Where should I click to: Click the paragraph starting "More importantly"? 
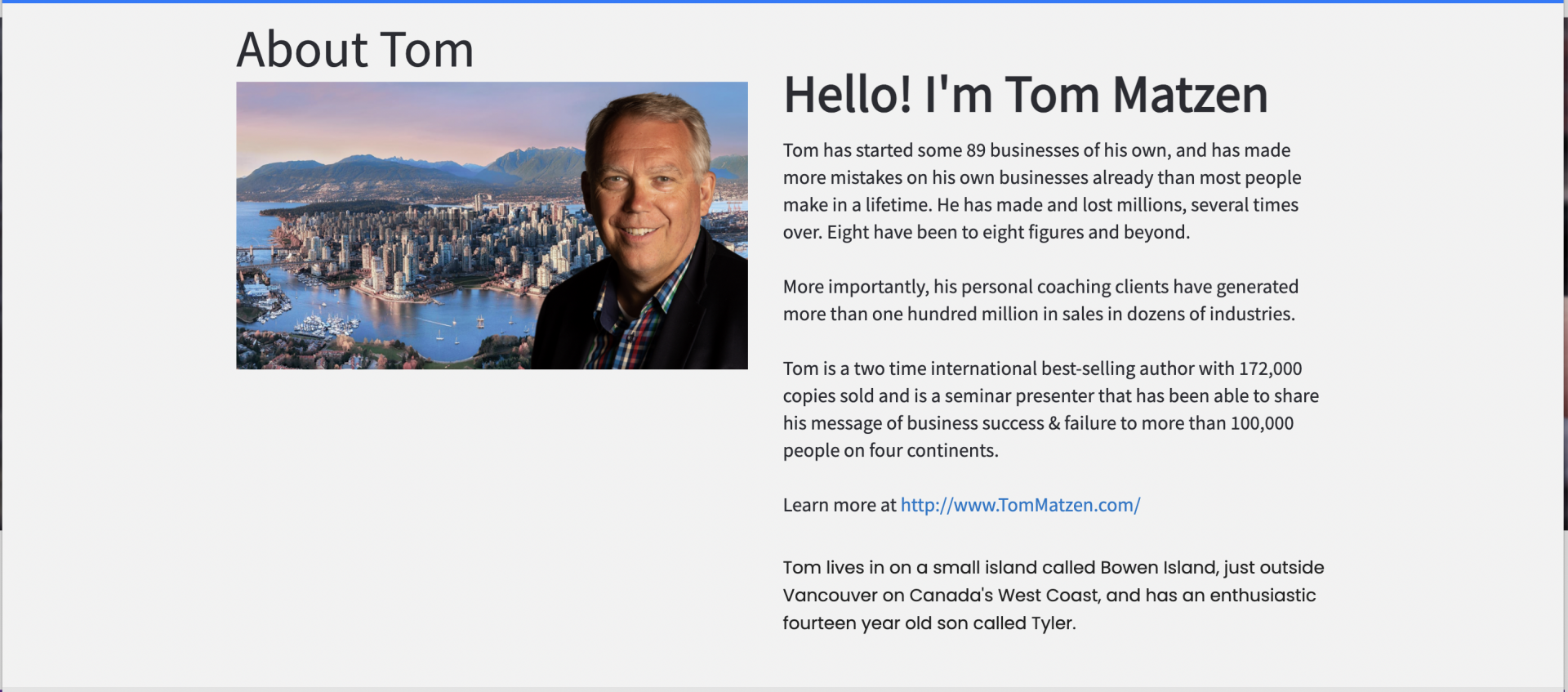click(x=1040, y=300)
